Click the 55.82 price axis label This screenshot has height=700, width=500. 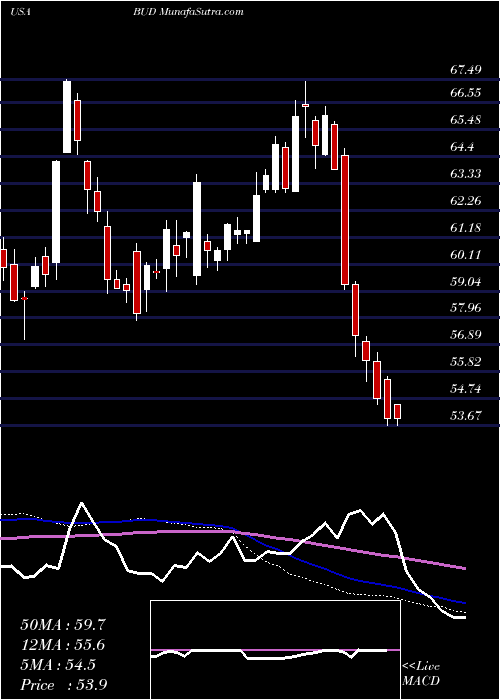point(465,361)
